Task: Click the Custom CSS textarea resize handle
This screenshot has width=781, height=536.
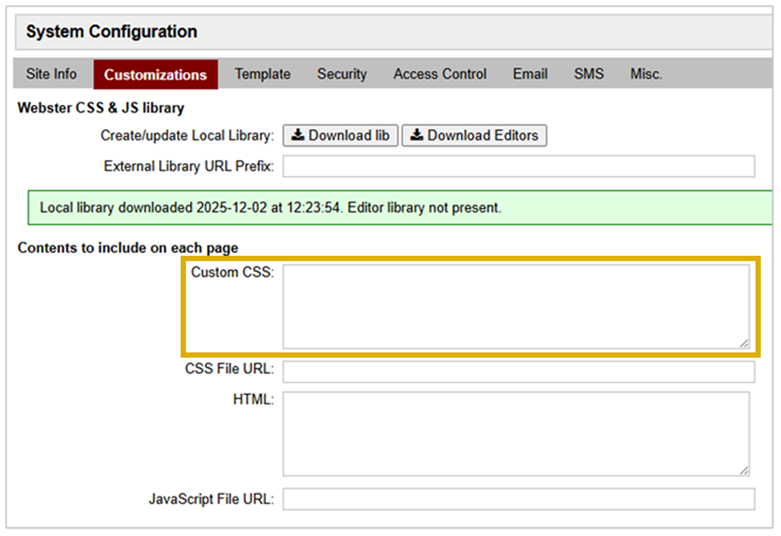Action: pyautogui.click(x=744, y=343)
